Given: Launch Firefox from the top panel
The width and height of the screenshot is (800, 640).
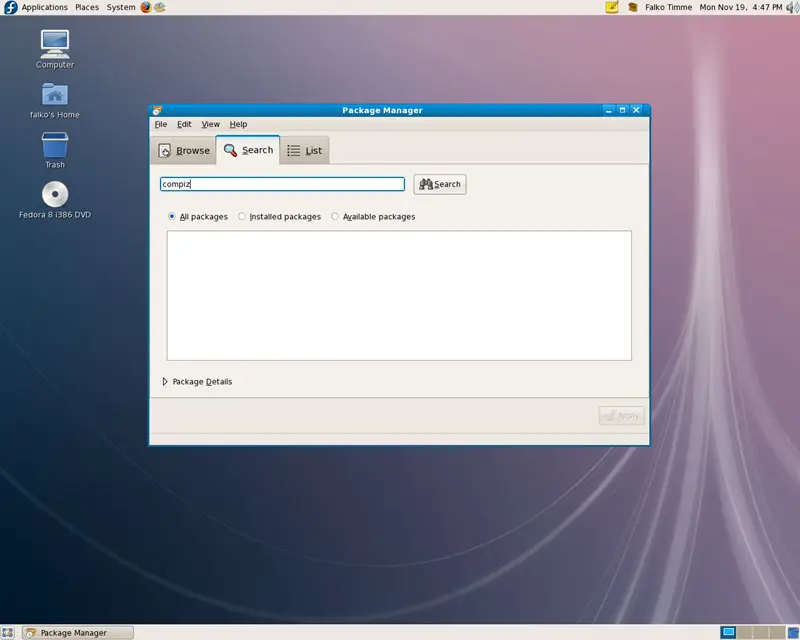Looking at the screenshot, I should point(146,7).
